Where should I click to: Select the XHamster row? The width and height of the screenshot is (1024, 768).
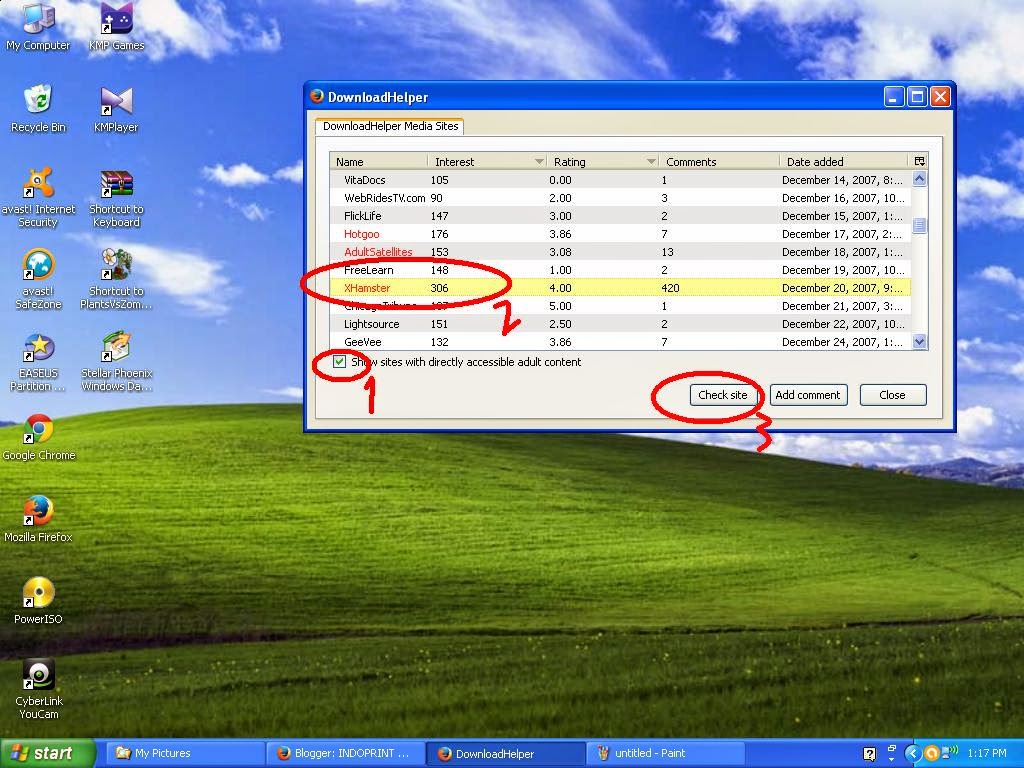pos(620,287)
